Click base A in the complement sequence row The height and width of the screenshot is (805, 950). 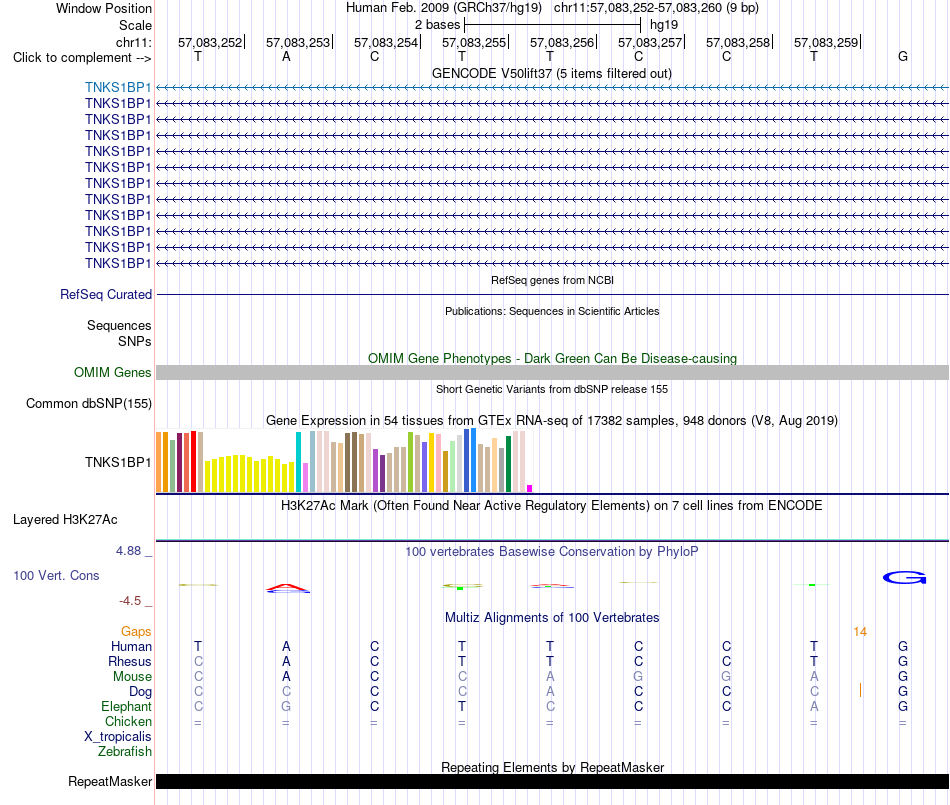pyautogui.click(x=286, y=56)
